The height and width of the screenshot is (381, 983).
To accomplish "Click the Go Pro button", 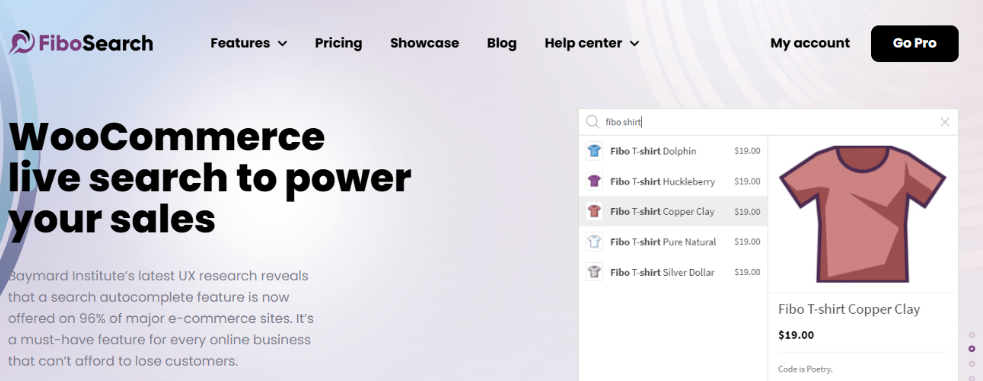I will 915,43.
